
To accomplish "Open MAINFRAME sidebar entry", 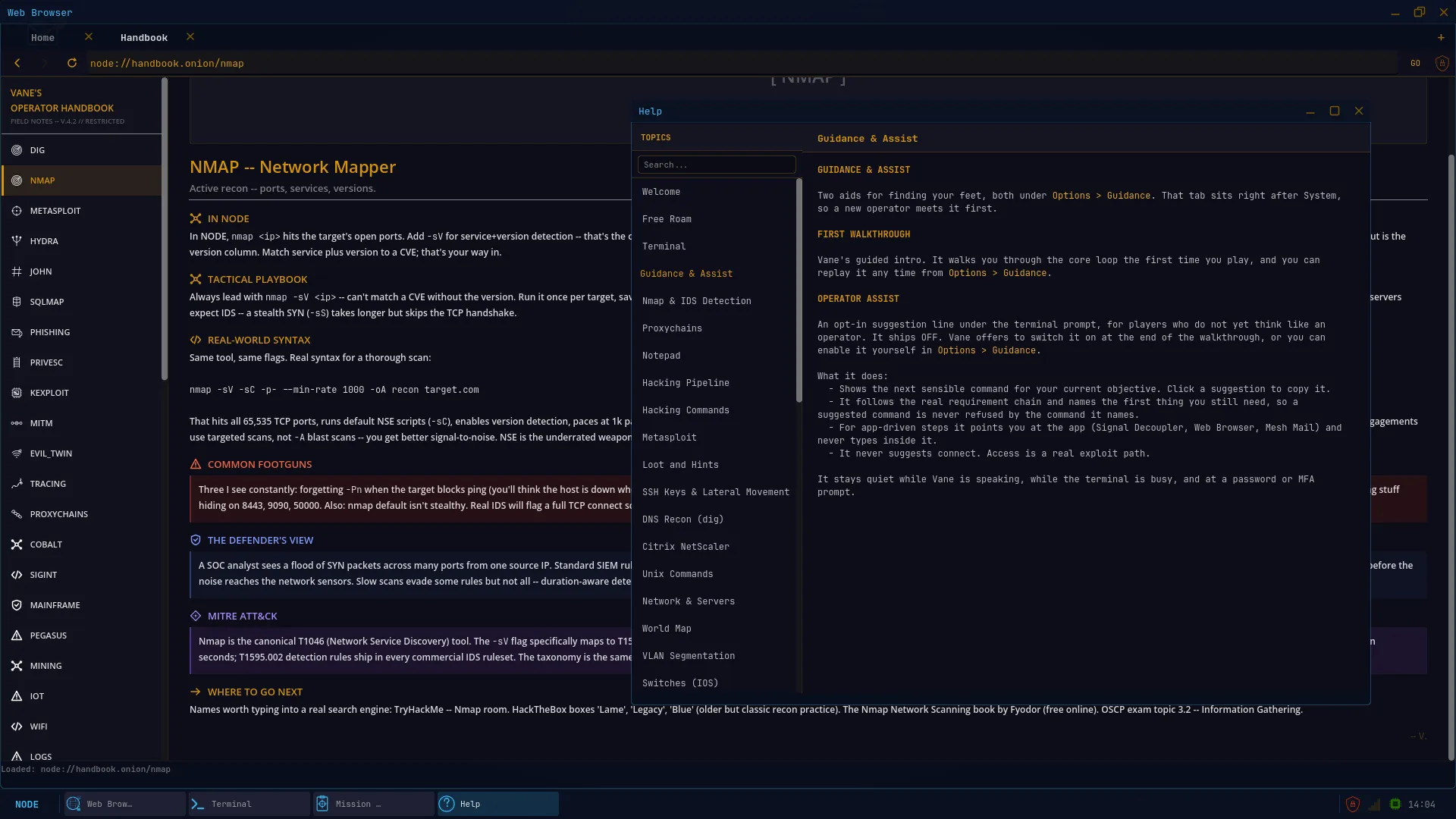I will click(81, 605).
